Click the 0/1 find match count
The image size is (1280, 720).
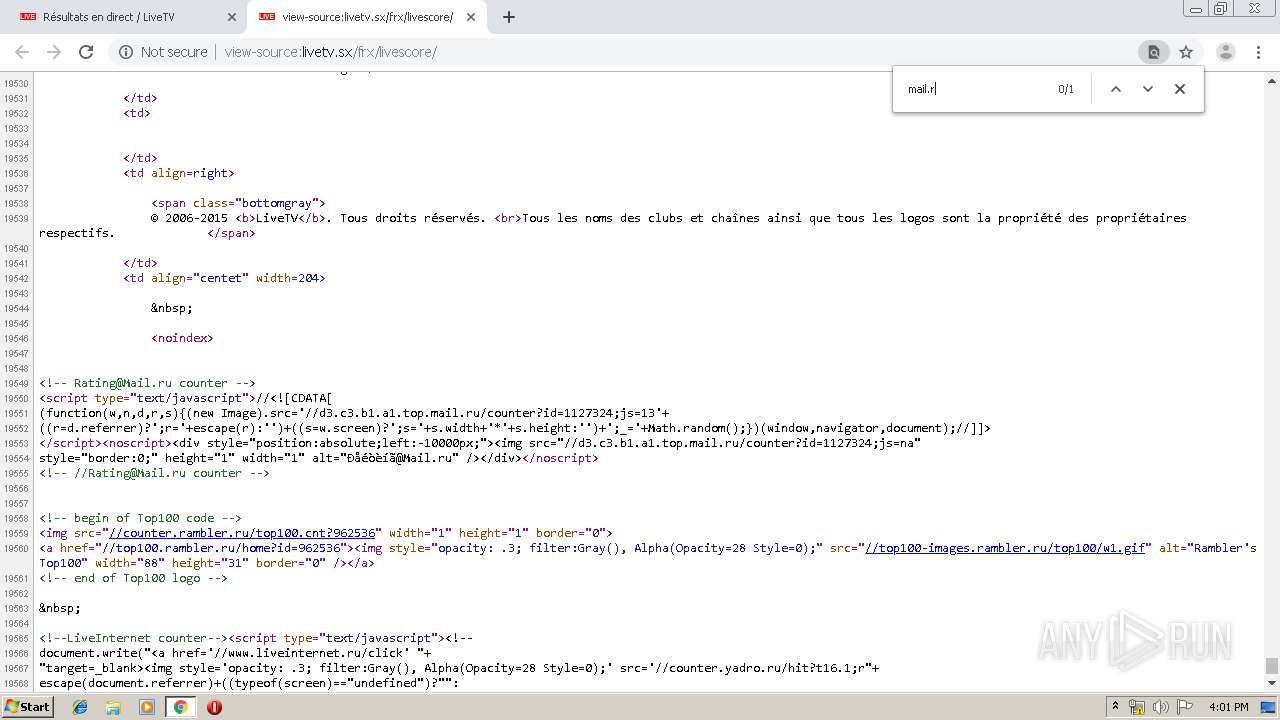(1066, 89)
